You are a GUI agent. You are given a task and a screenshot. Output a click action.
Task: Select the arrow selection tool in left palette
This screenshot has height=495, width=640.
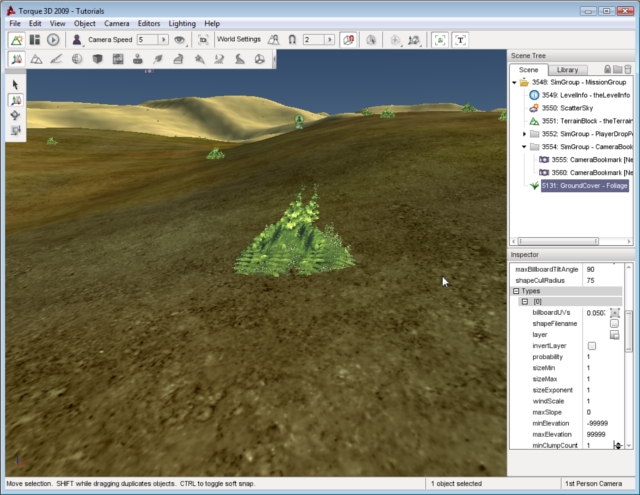point(17,85)
